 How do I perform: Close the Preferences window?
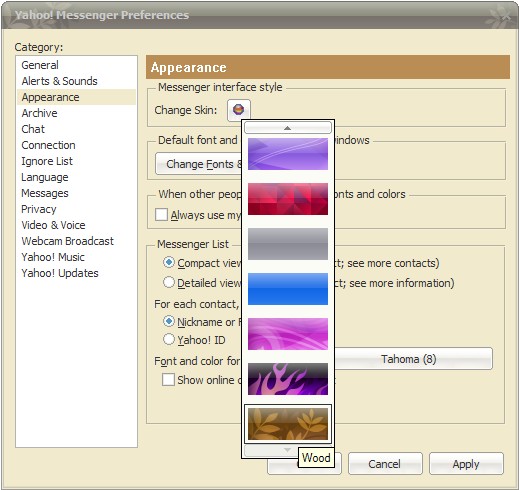click(506, 16)
